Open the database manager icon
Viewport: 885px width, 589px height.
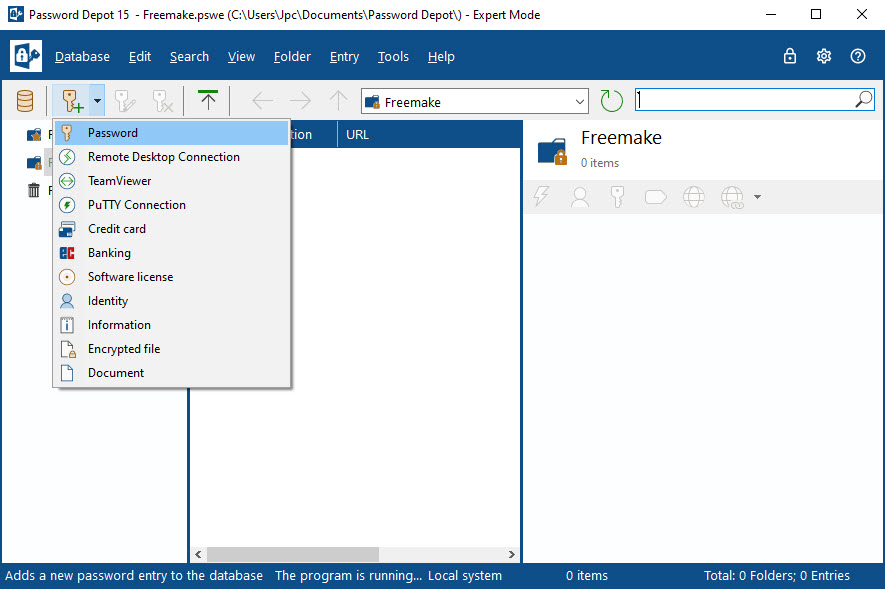pyautogui.click(x=25, y=101)
